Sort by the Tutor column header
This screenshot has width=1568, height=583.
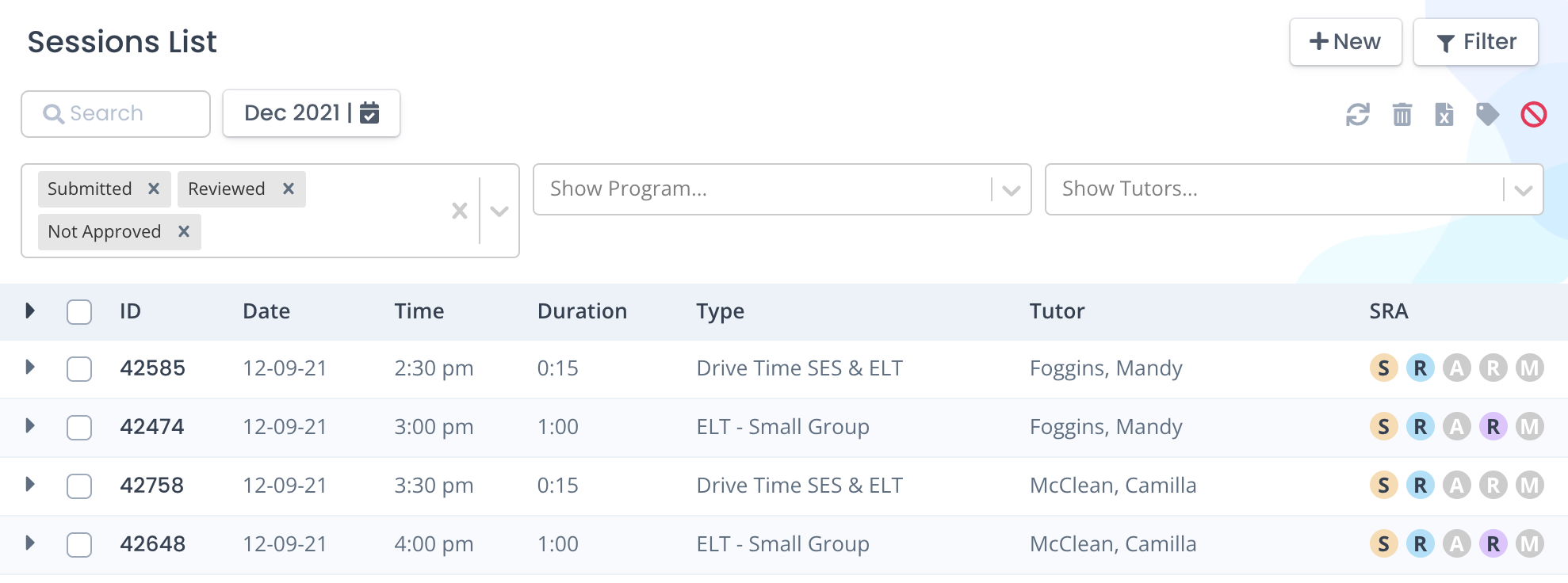[1057, 311]
